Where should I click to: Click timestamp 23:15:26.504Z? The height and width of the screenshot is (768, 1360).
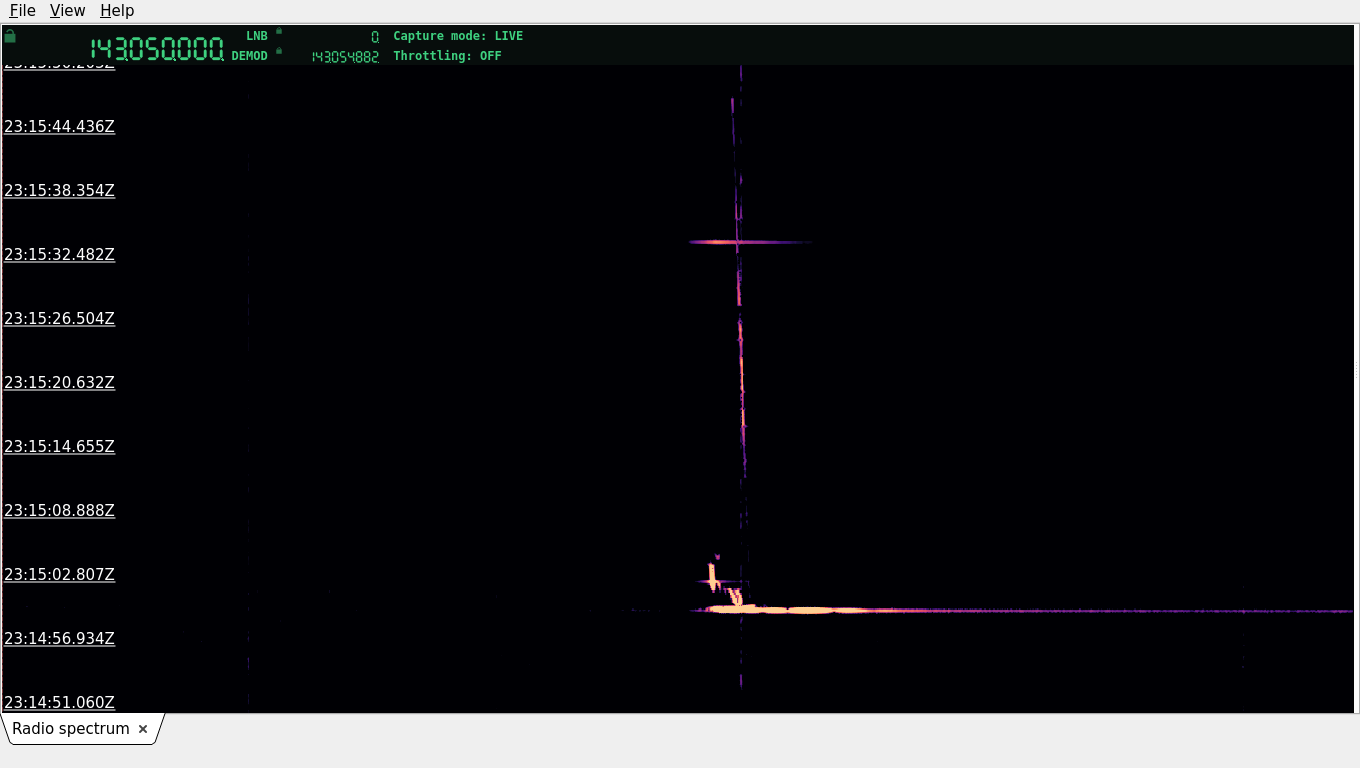pyautogui.click(x=59, y=318)
